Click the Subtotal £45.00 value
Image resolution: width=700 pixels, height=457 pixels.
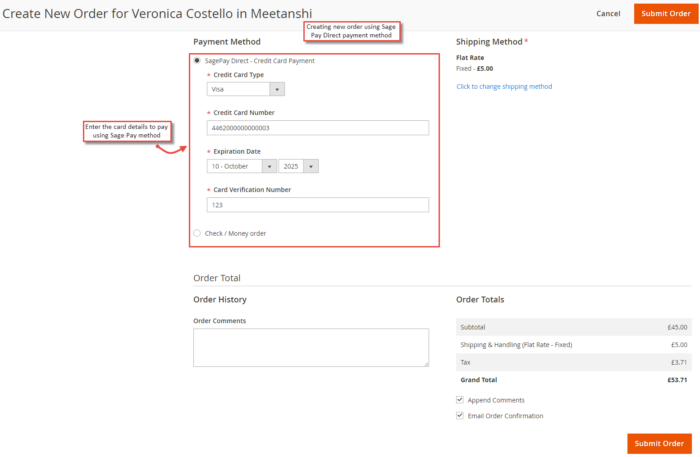(x=677, y=327)
